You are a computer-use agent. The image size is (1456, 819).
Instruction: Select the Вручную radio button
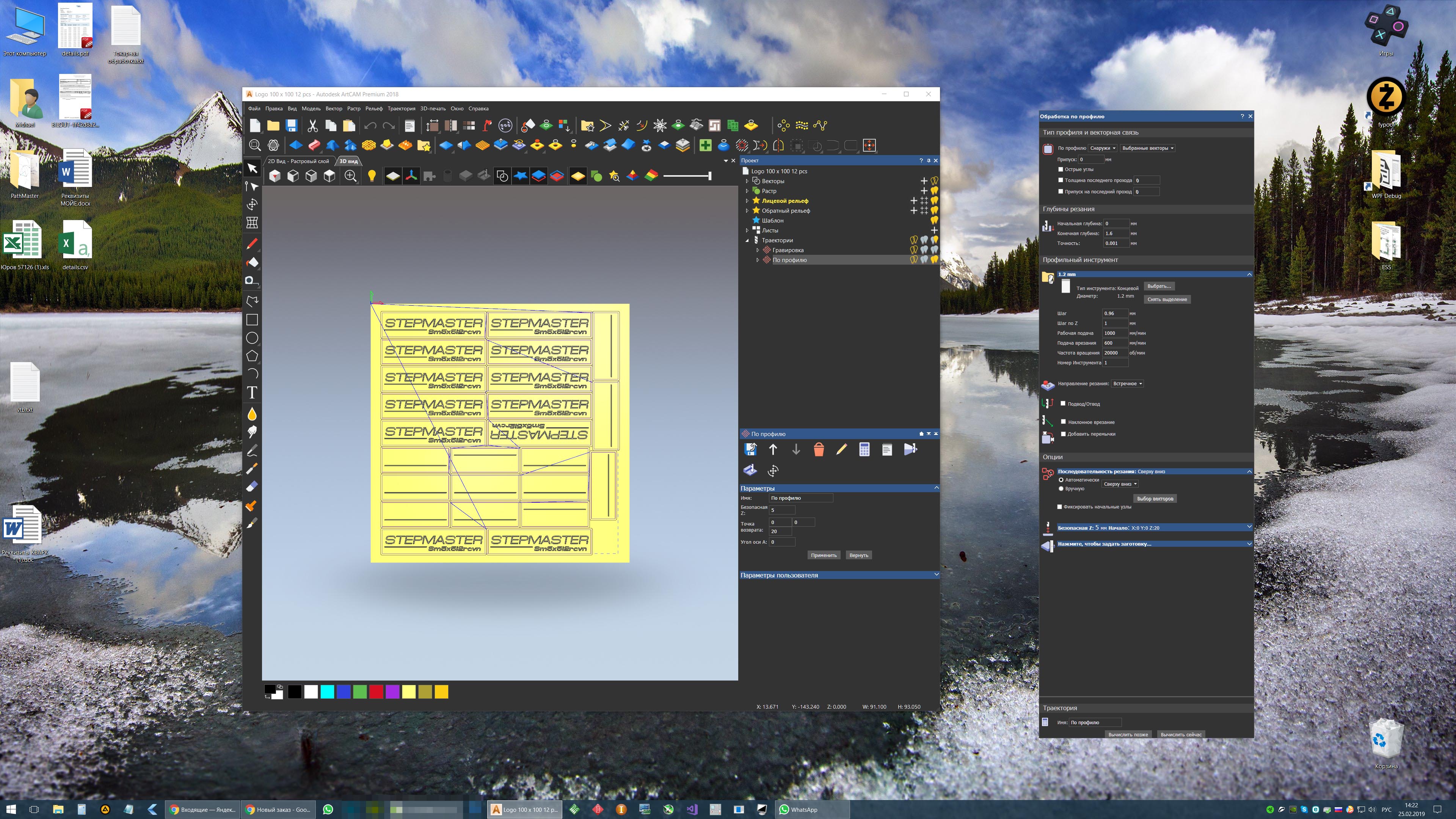pyautogui.click(x=1061, y=488)
